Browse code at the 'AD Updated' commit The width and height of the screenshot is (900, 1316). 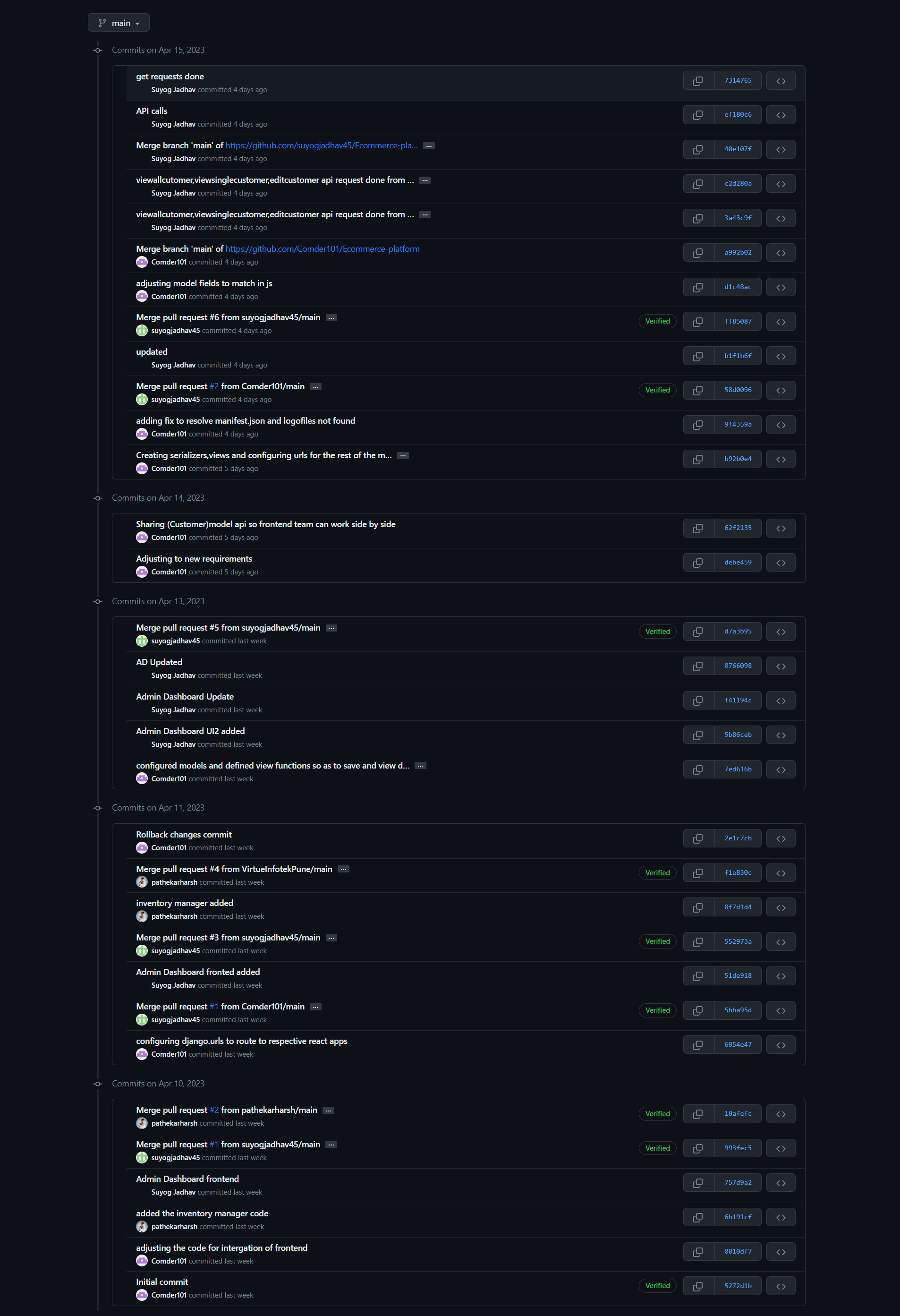781,666
